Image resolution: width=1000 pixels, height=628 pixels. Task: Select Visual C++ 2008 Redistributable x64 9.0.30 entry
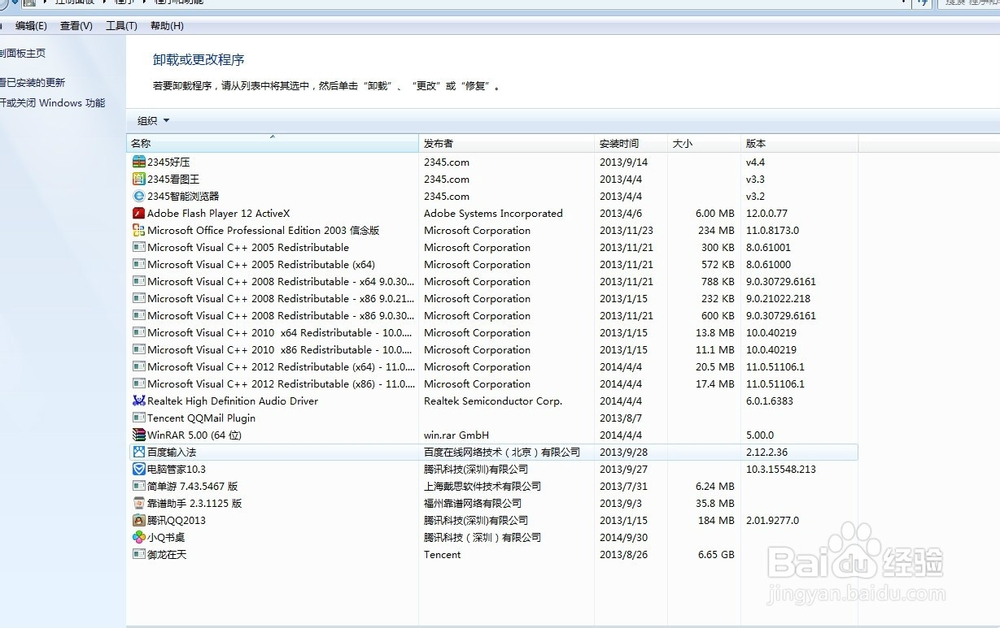[281, 281]
